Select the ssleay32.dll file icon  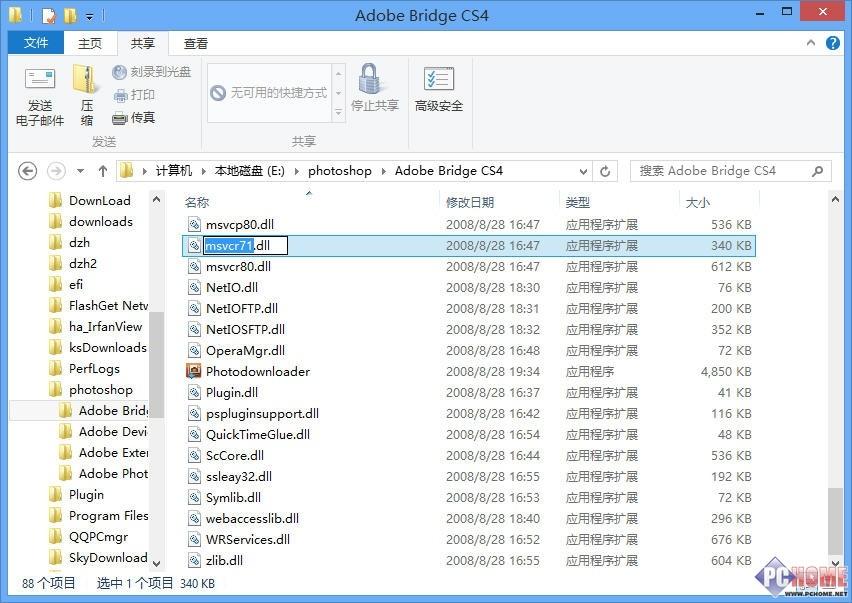click(195, 476)
